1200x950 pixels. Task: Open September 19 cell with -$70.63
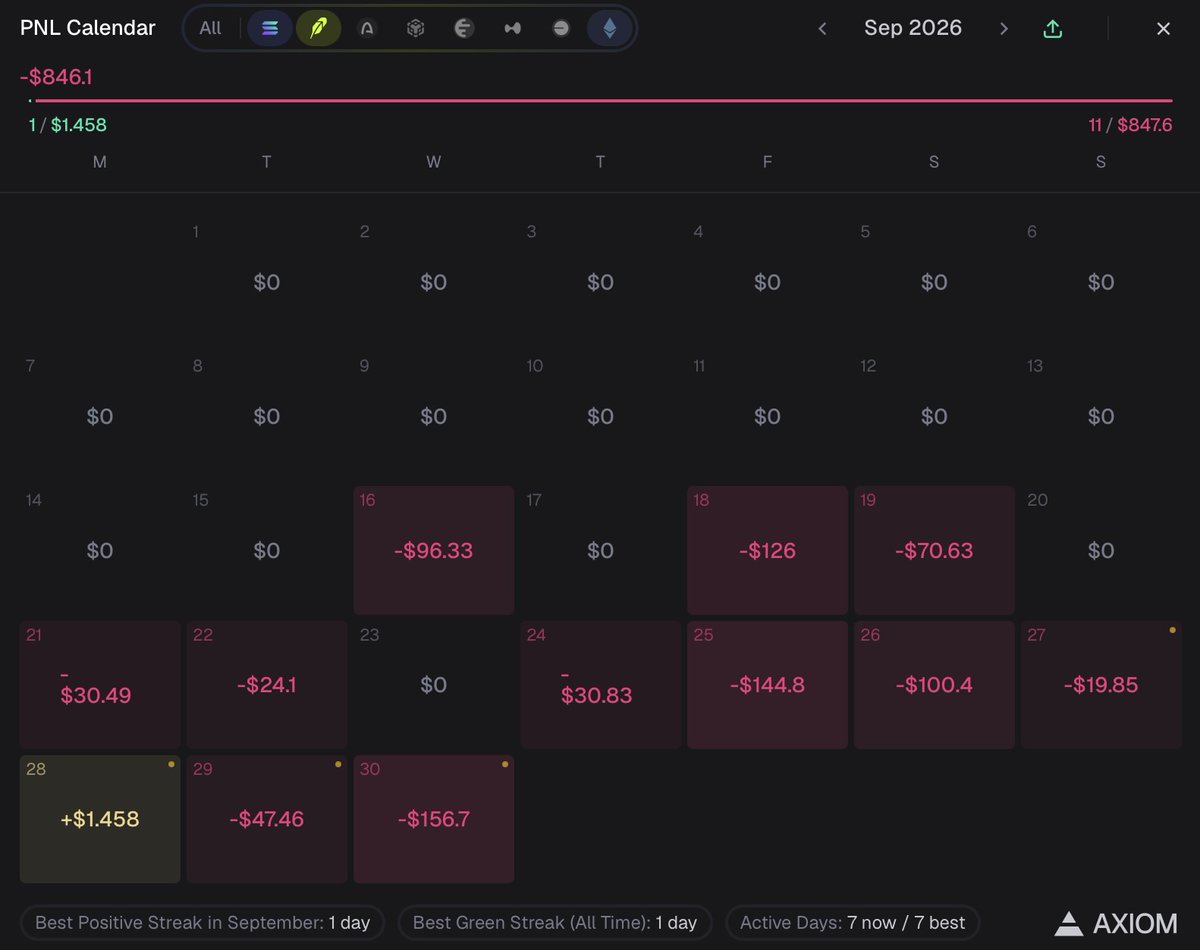pos(934,550)
